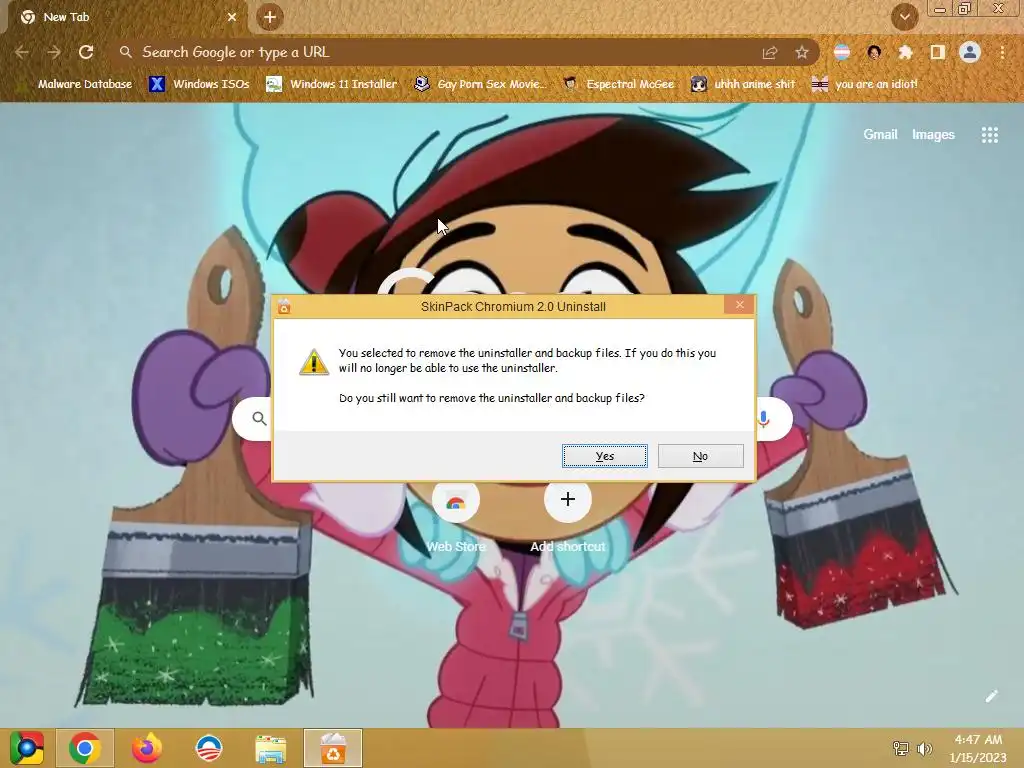Open the Google apps grid icon
Image resolution: width=1024 pixels, height=768 pixels.
pos(990,135)
